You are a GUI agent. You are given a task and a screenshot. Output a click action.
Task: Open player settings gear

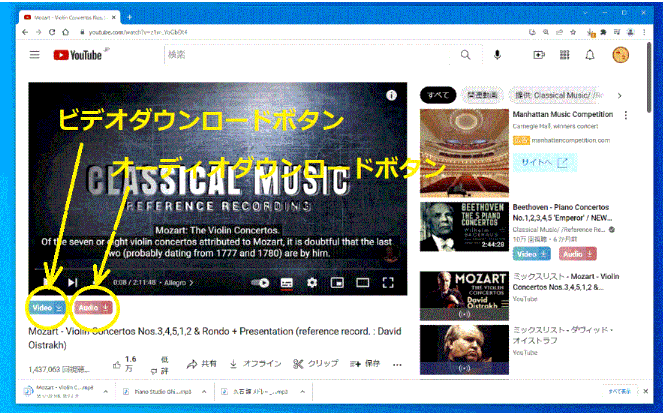(312, 283)
